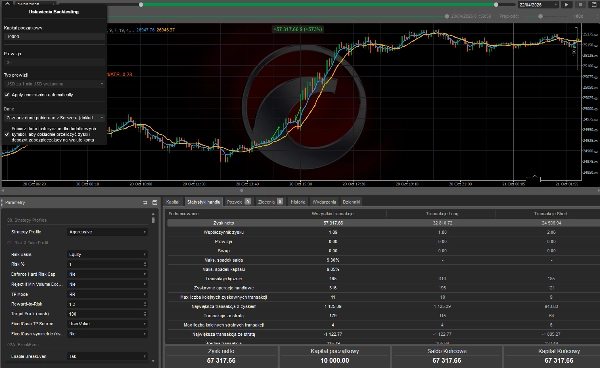Open the last dropdown in the Parametry panel
This screenshot has height=368, width=600.
[x=107, y=356]
